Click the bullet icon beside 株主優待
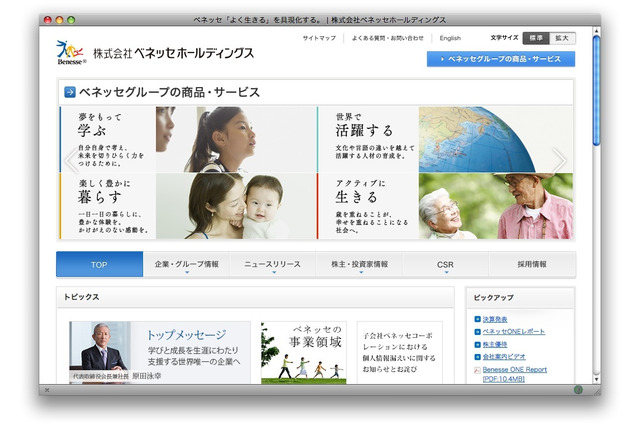The height and width of the screenshot is (426, 640). click(x=477, y=344)
